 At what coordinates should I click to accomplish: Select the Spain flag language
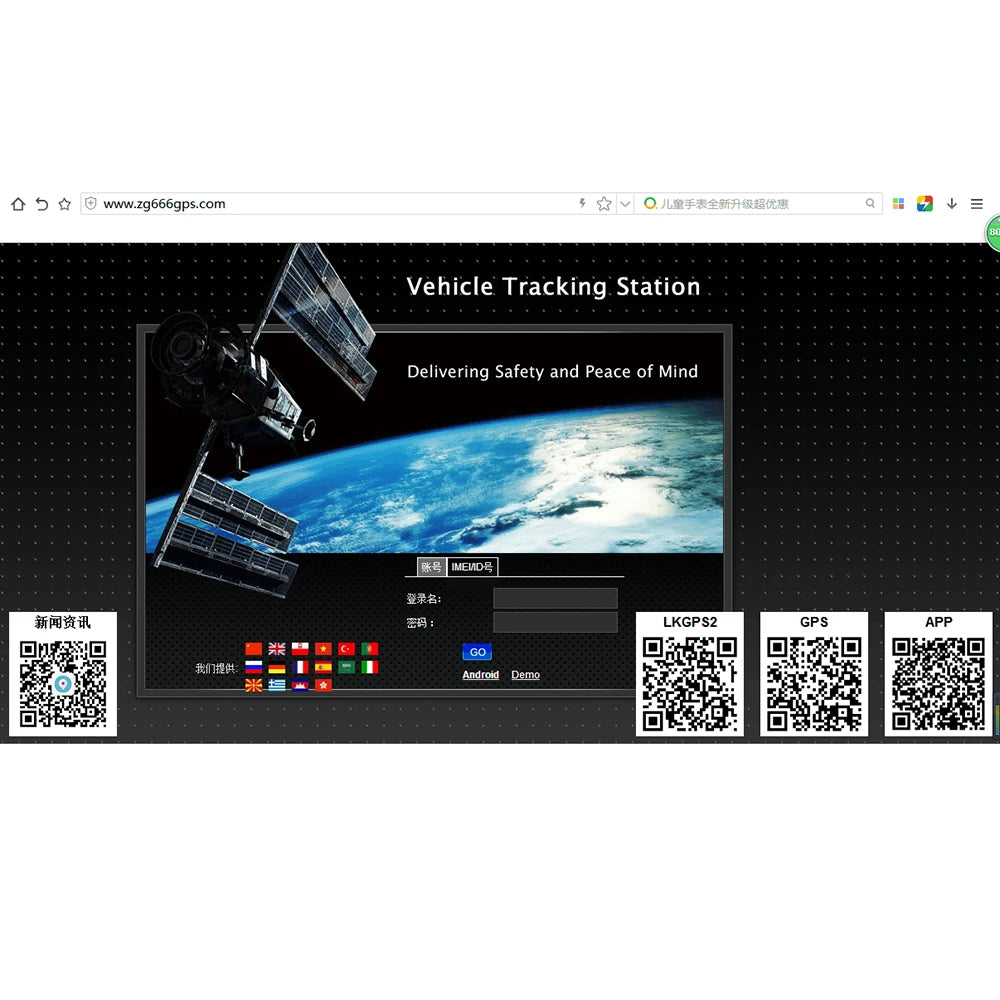(323, 668)
